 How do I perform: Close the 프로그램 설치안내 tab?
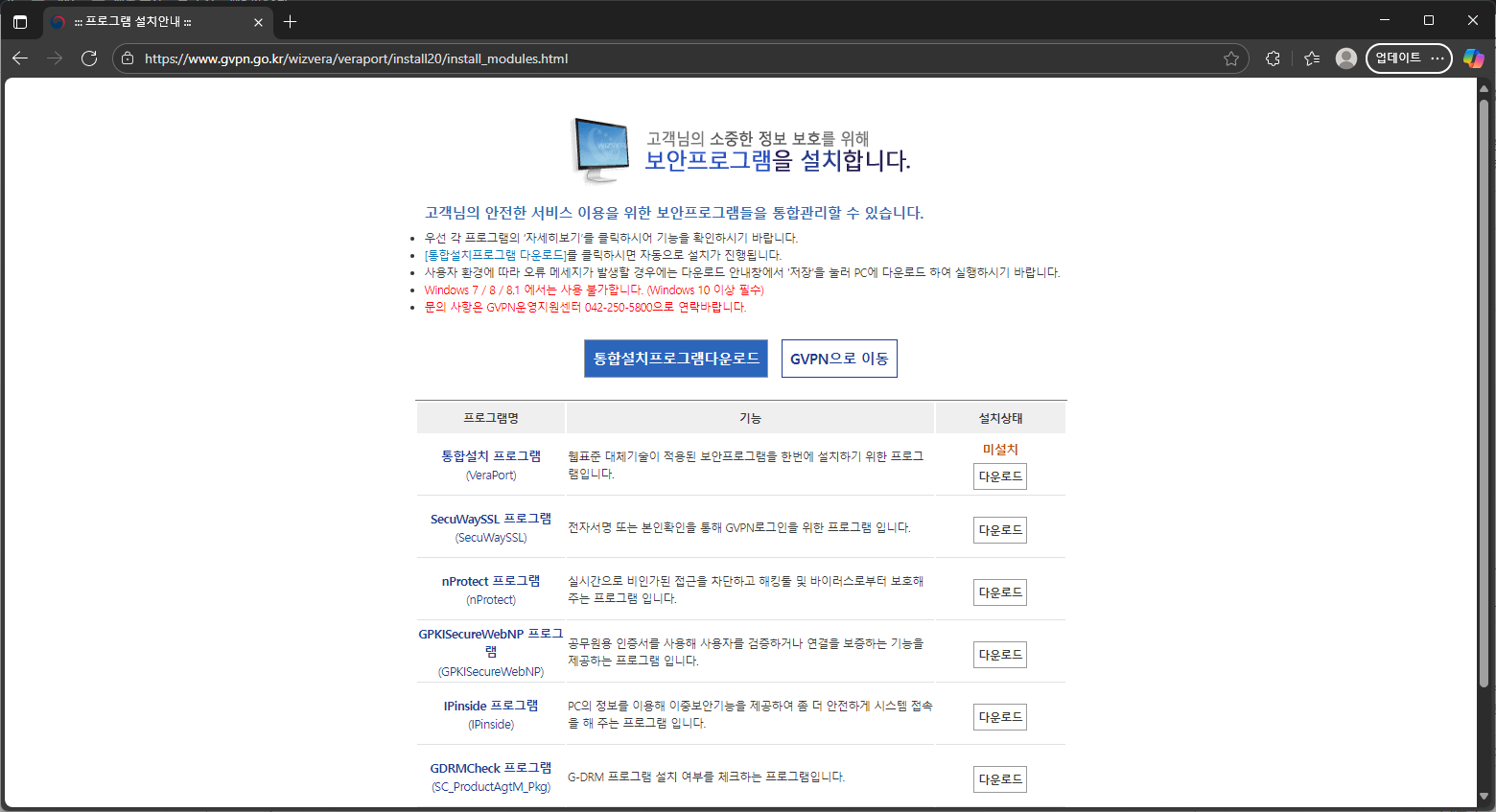258,22
